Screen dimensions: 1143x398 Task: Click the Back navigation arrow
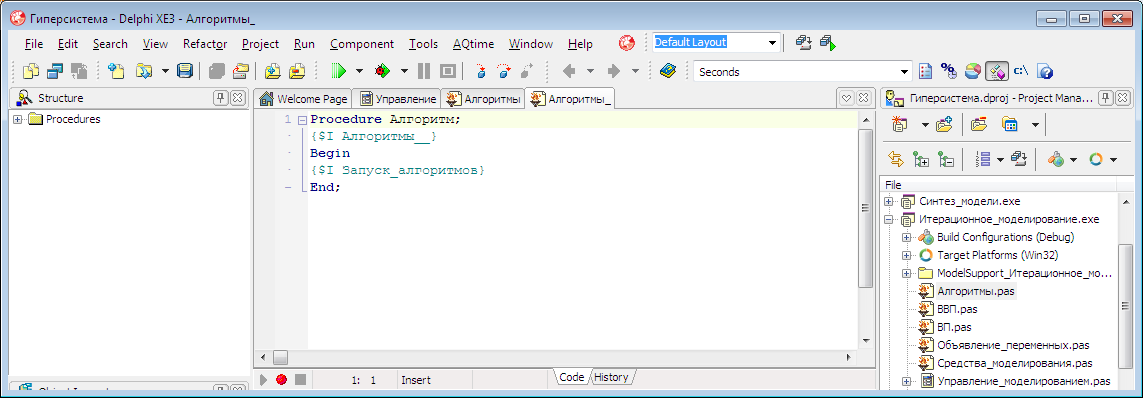tap(569, 71)
